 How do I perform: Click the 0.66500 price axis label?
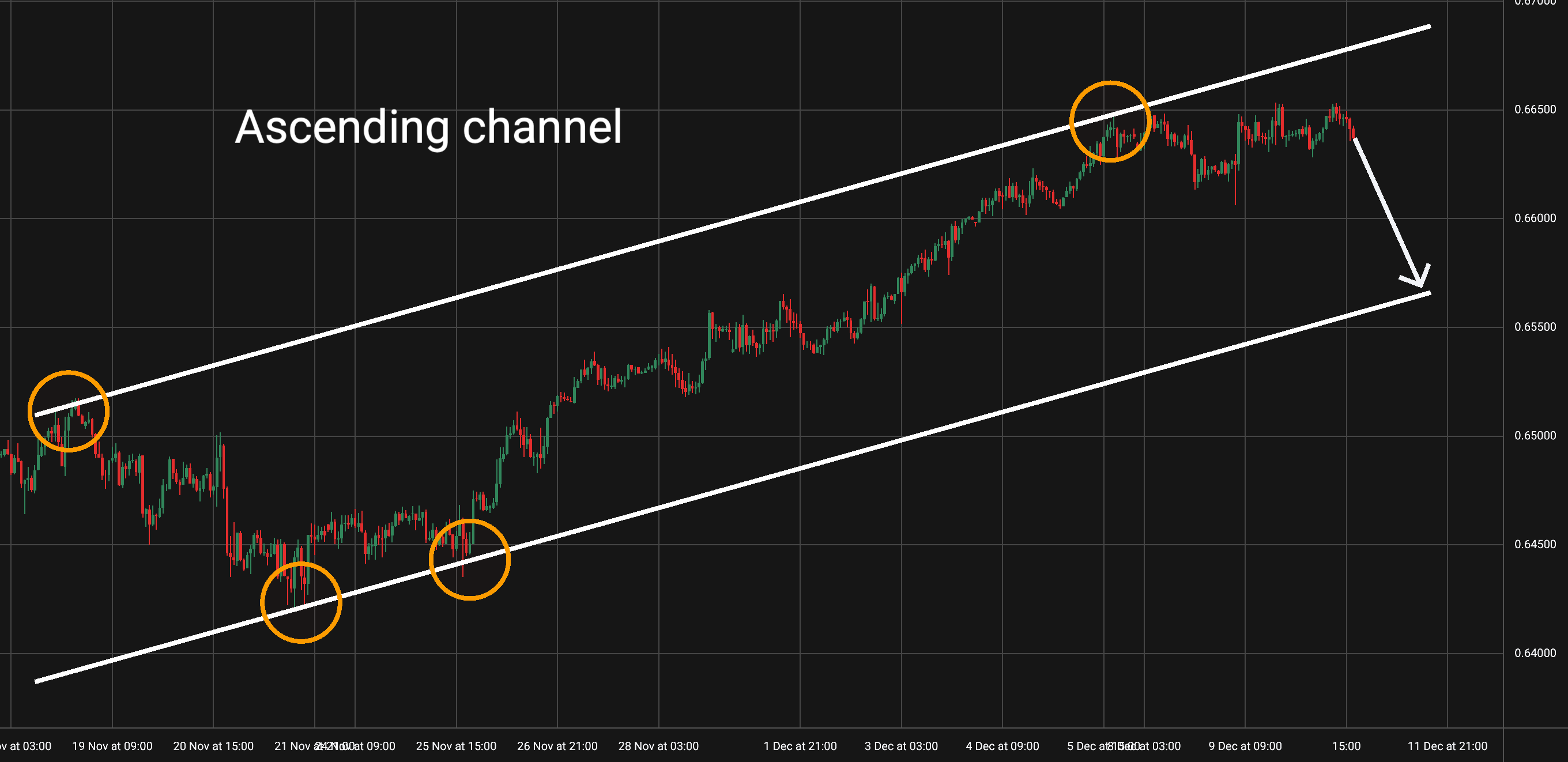click(x=1535, y=110)
